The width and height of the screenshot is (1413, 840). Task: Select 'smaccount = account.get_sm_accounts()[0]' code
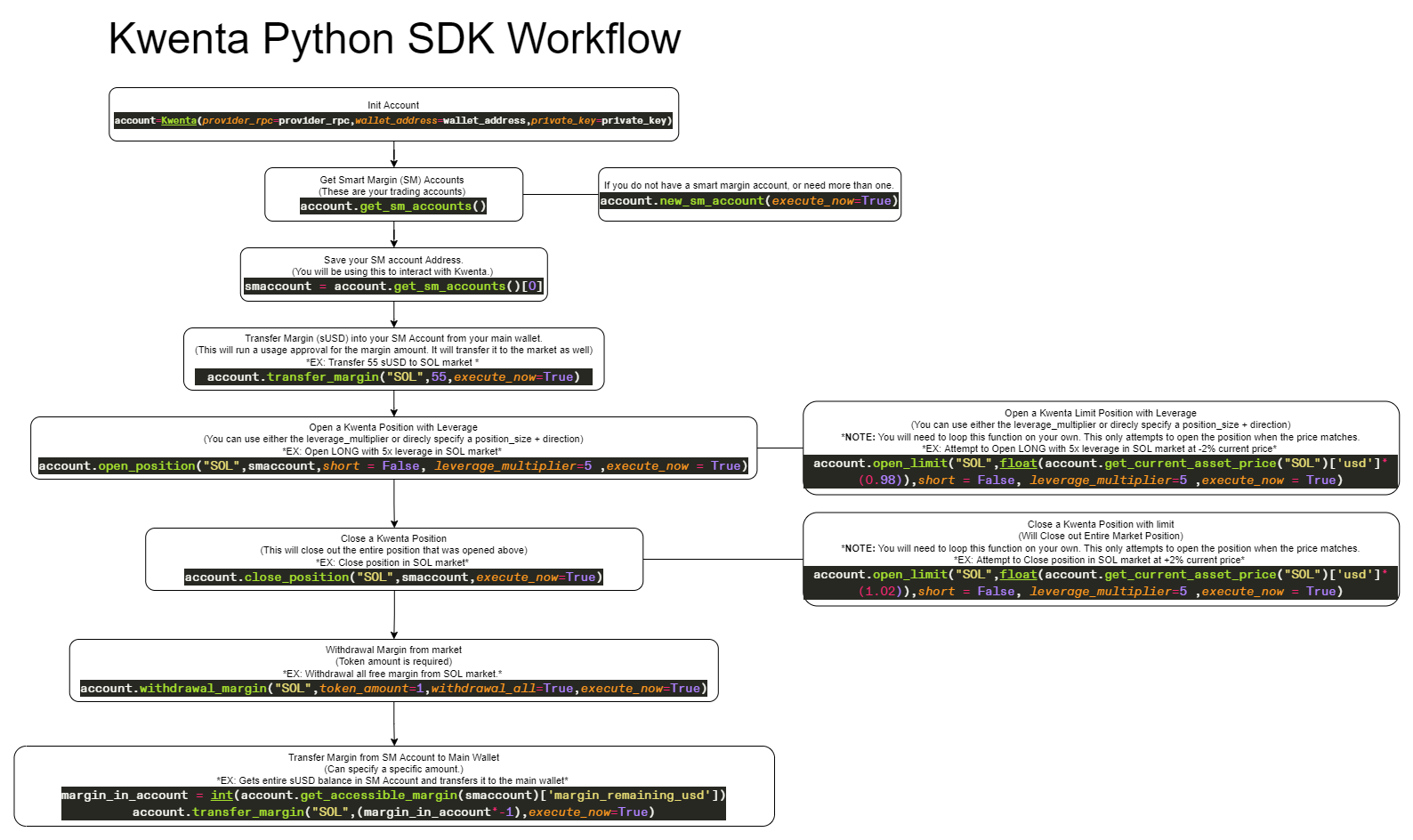(x=393, y=286)
